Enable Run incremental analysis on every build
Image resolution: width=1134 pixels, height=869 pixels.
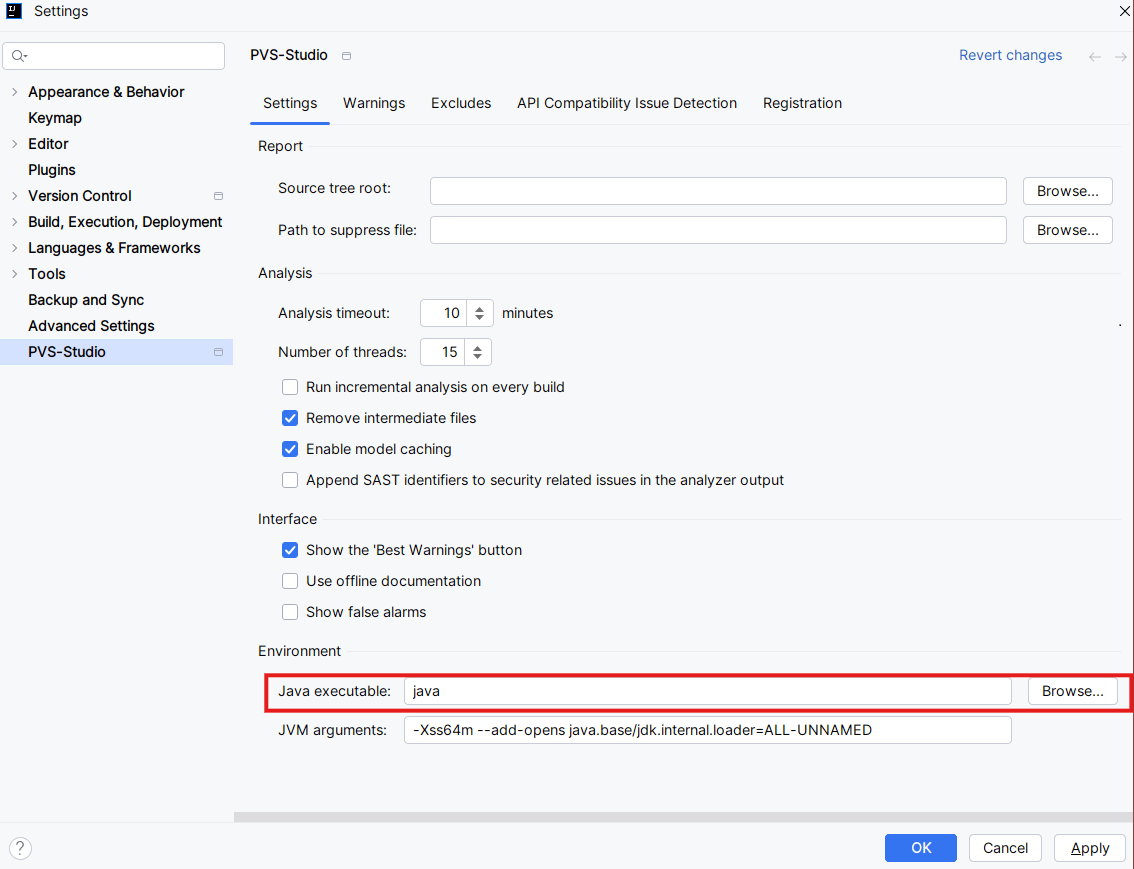click(290, 387)
